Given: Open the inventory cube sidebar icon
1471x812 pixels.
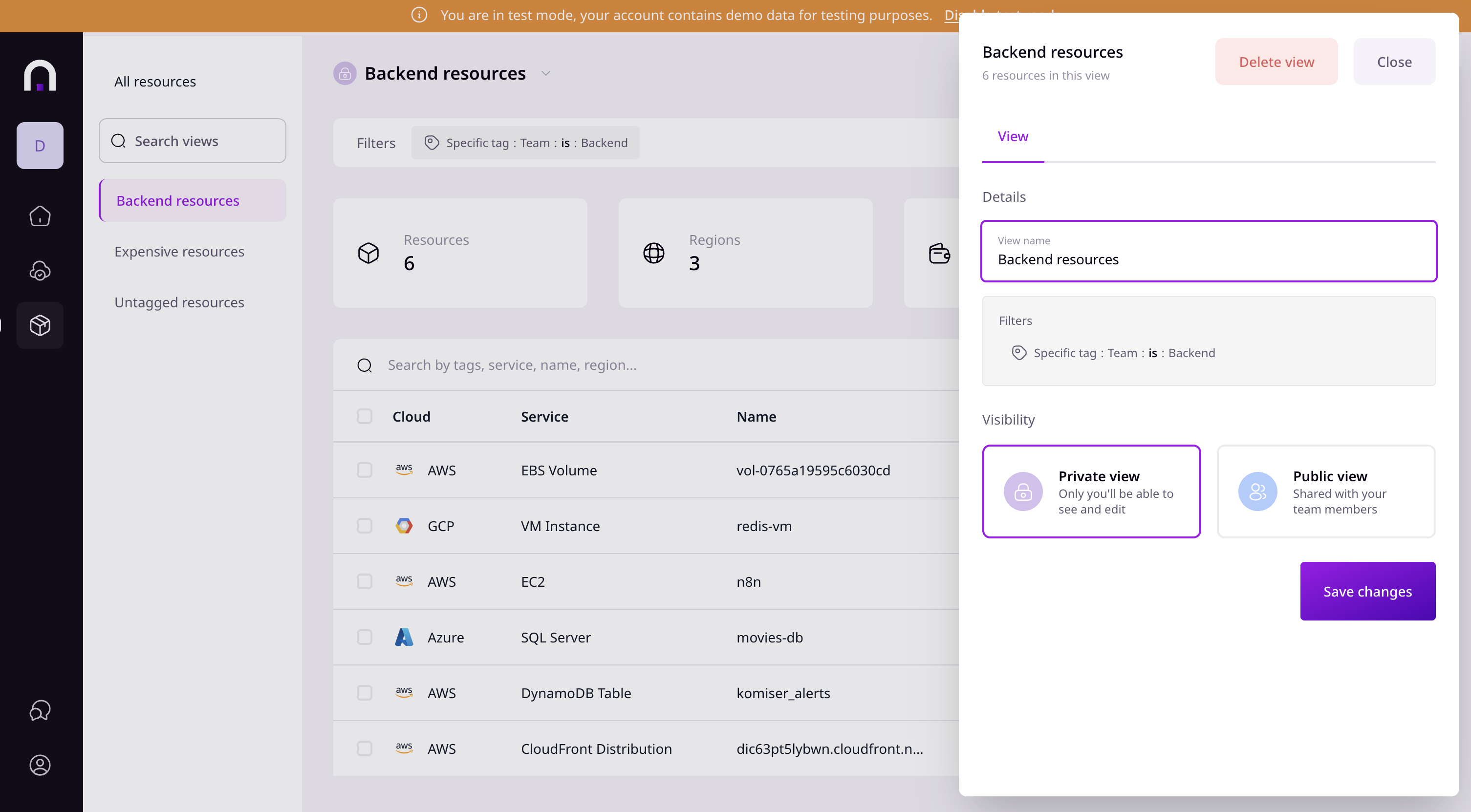Looking at the screenshot, I should click(40, 325).
